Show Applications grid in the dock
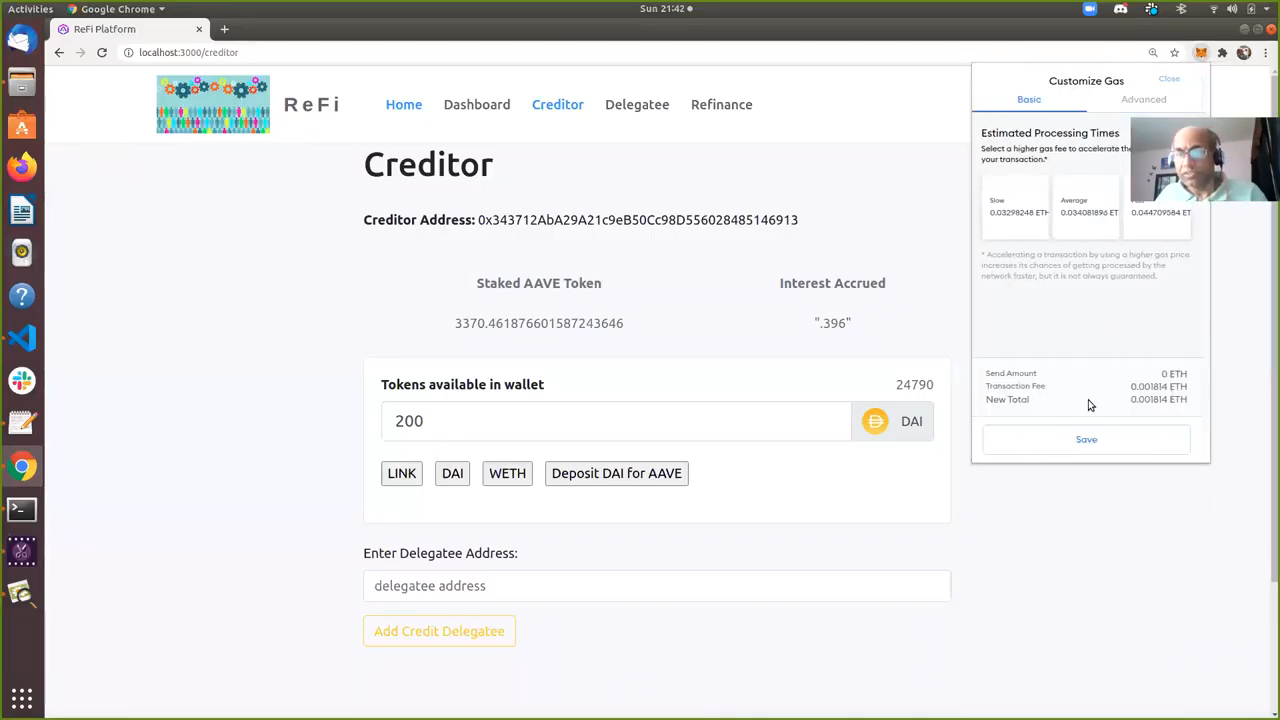 [22, 697]
